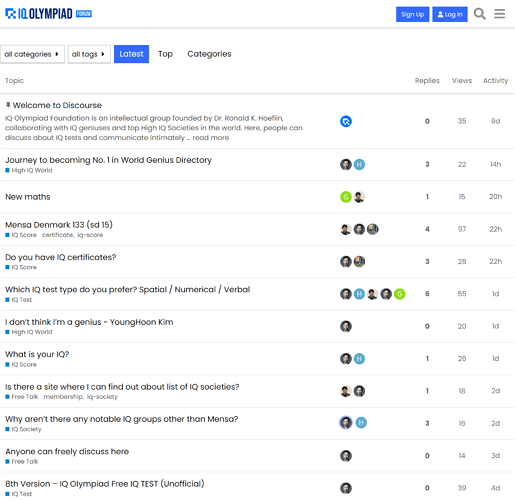Click the membership tag under Is there a site

tap(63, 397)
